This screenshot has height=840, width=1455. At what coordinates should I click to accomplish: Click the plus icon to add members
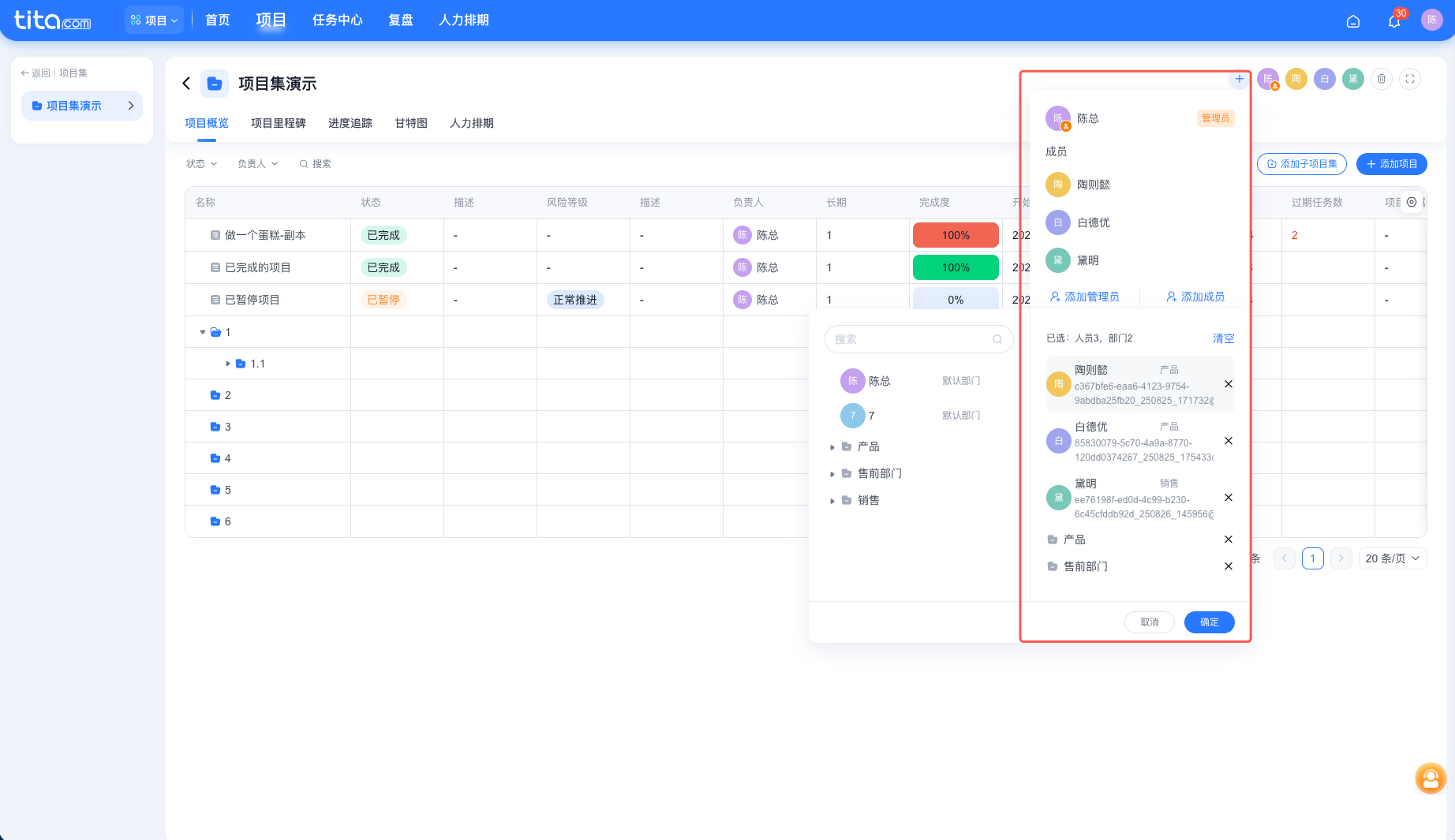[1240, 79]
